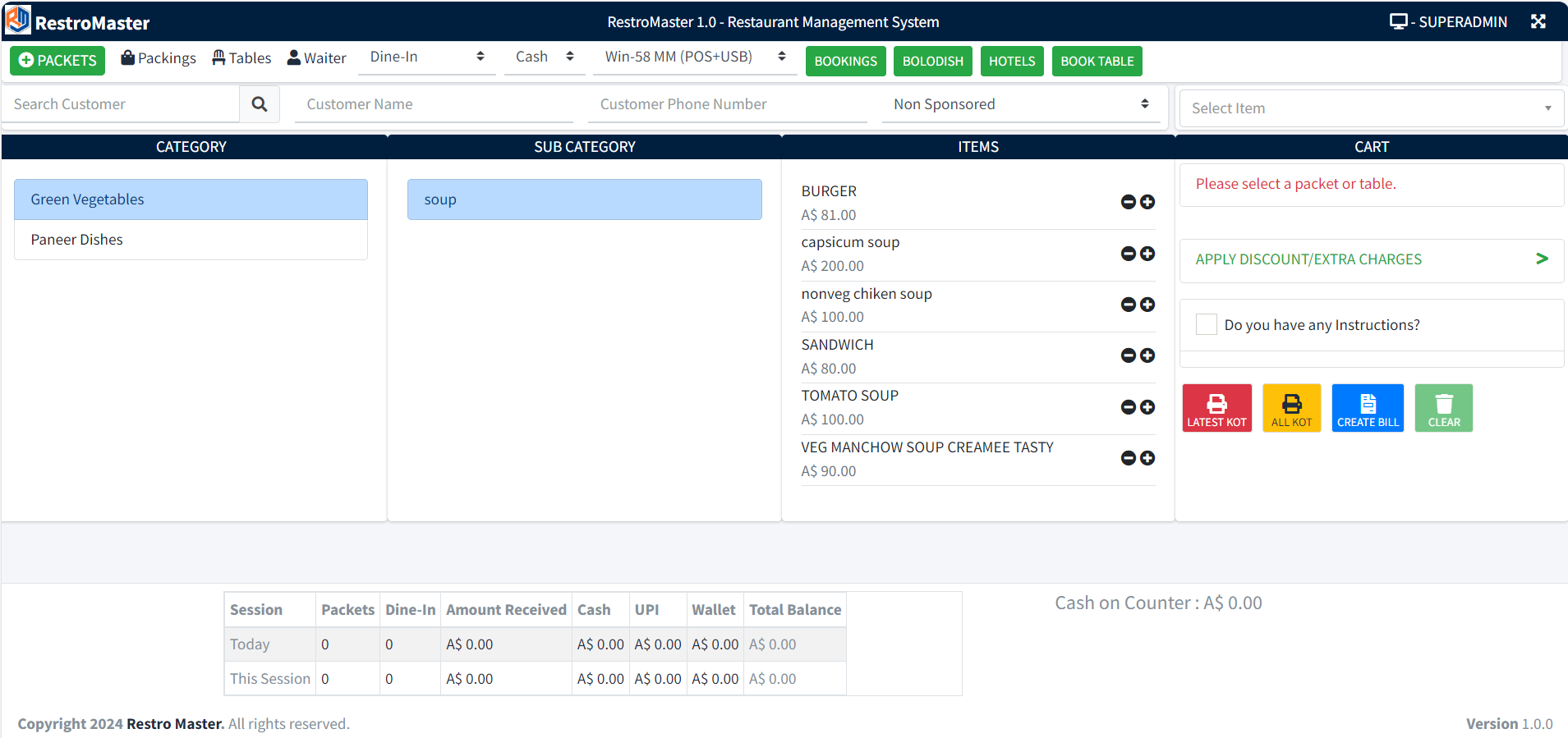
Task: Print the latest KOT
Action: pos(1216,408)
